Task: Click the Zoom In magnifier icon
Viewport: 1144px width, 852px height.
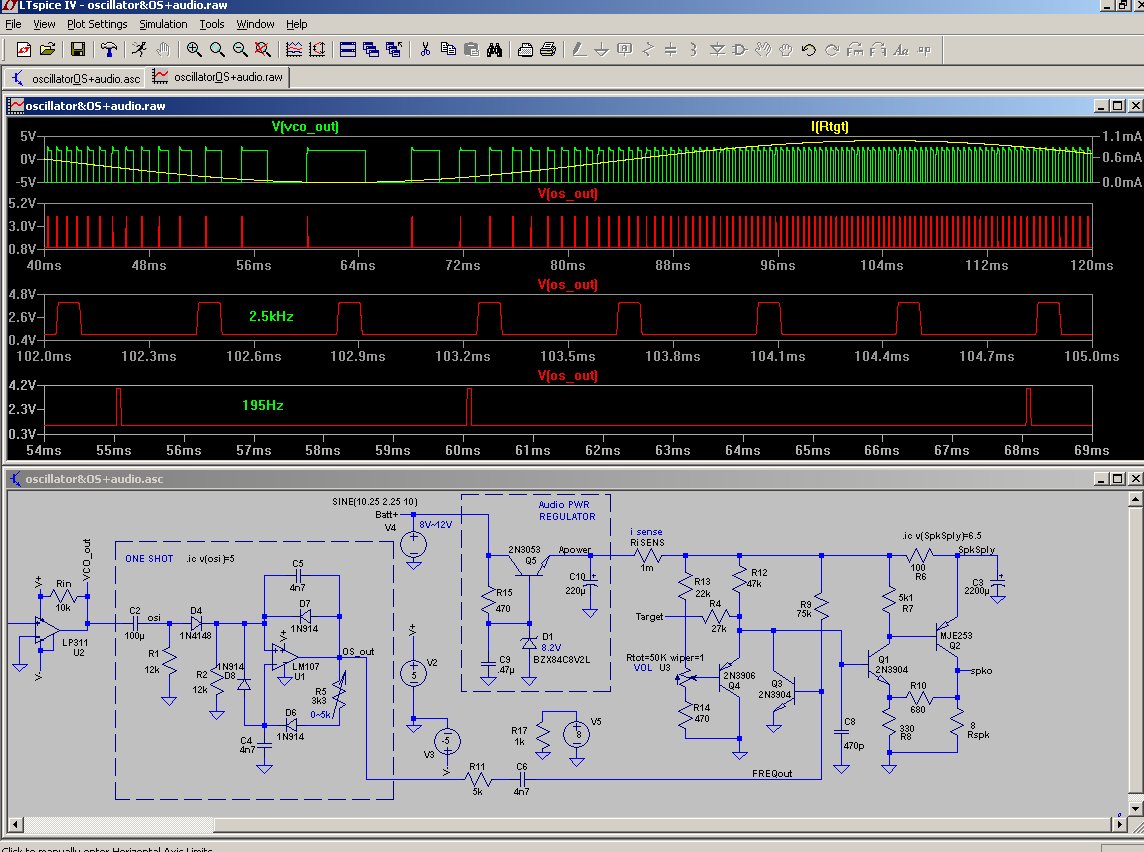Action: click(x=194, y=49)
